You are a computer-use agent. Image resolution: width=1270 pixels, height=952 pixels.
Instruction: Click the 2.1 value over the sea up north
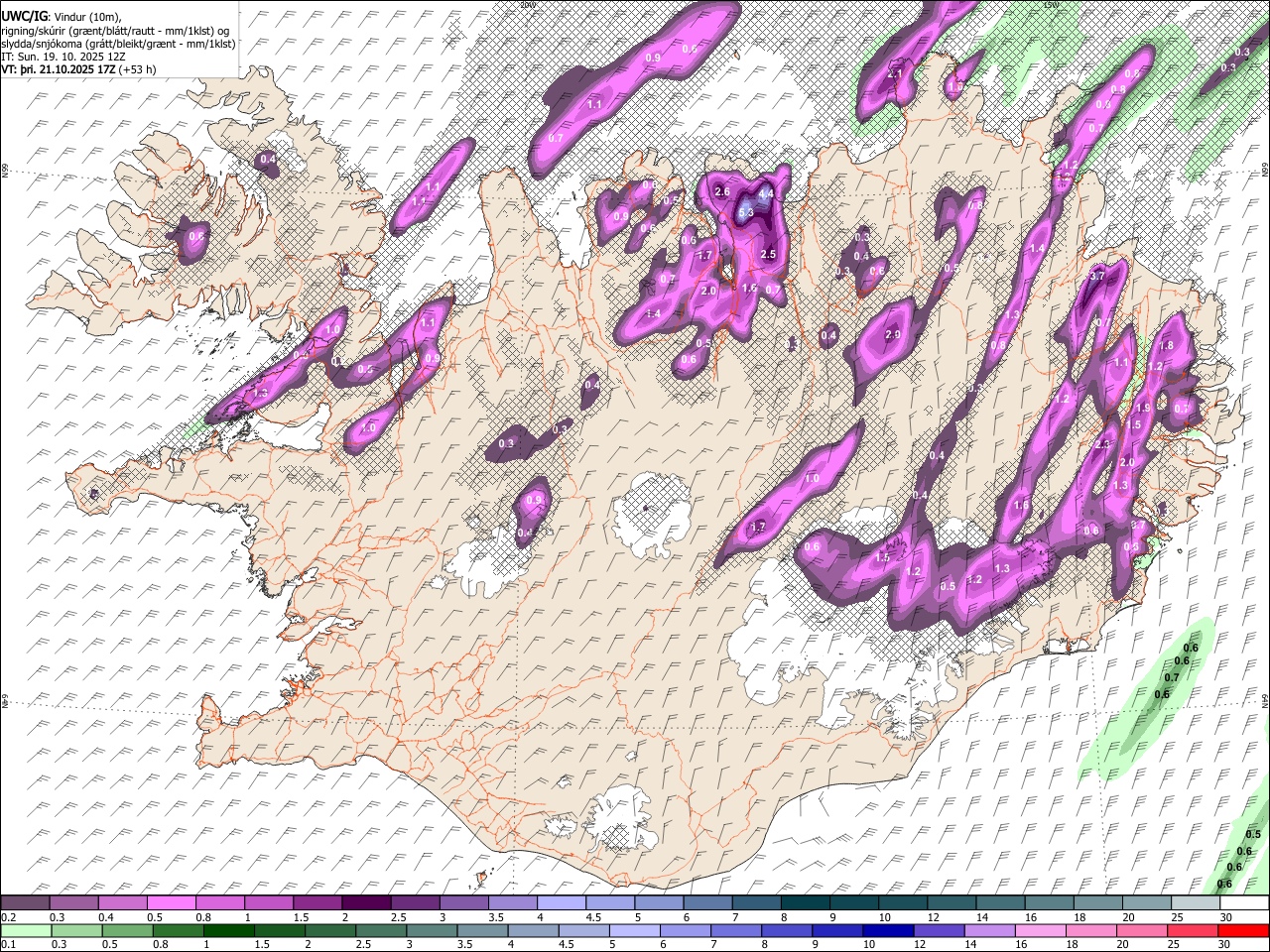pos(895,74)
